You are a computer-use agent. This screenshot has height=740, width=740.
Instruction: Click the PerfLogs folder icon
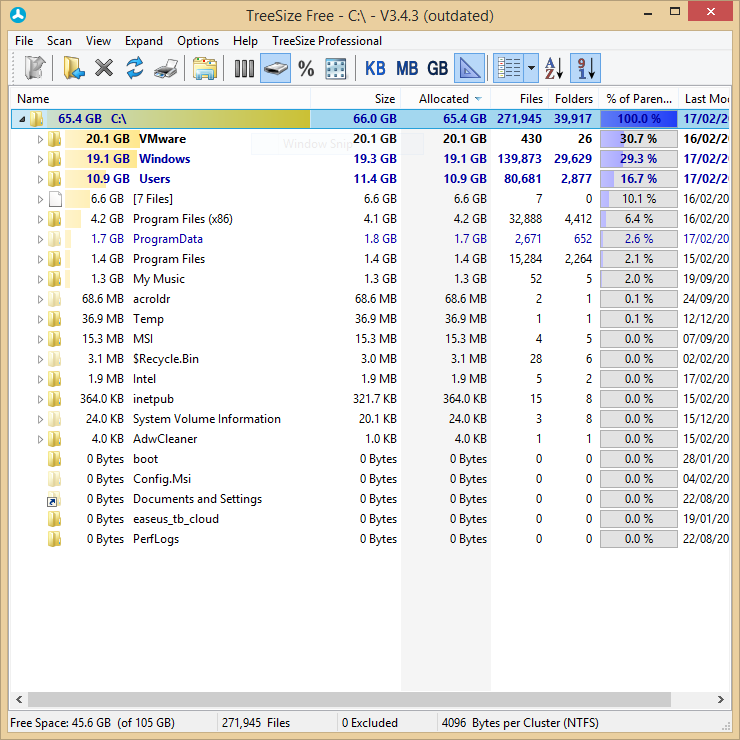coord(54,539)
